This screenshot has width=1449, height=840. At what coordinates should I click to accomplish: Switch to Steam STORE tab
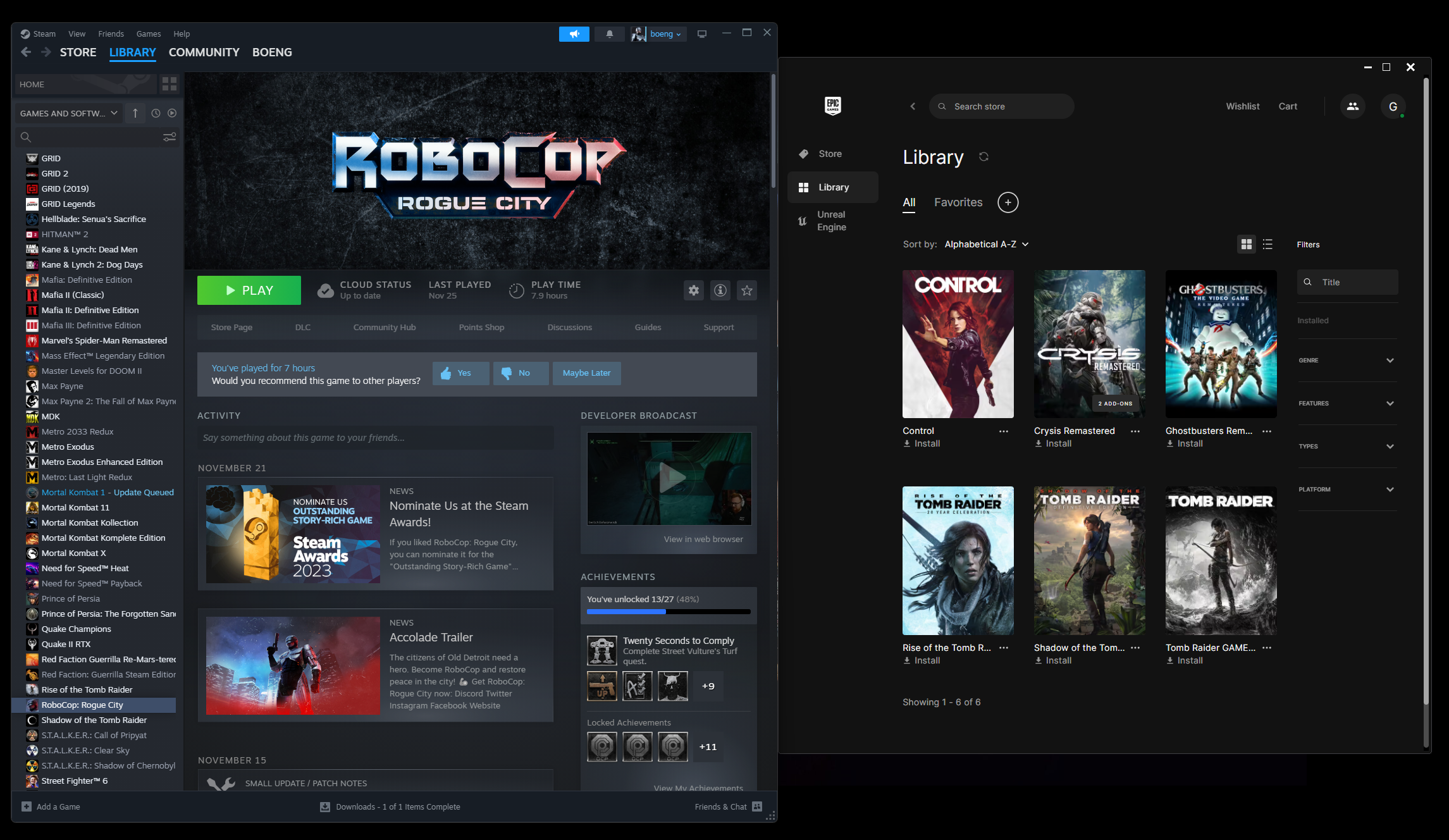pyautogui.click(x=78, y=52)
